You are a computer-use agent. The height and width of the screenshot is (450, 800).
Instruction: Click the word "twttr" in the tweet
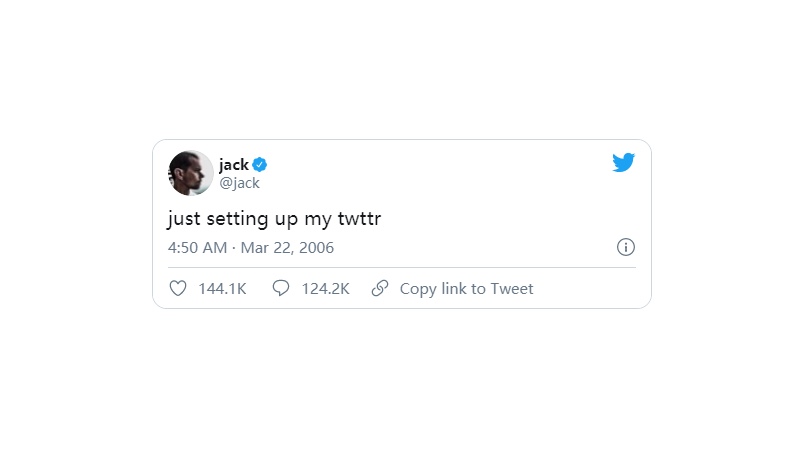click(x=357, y=219)
